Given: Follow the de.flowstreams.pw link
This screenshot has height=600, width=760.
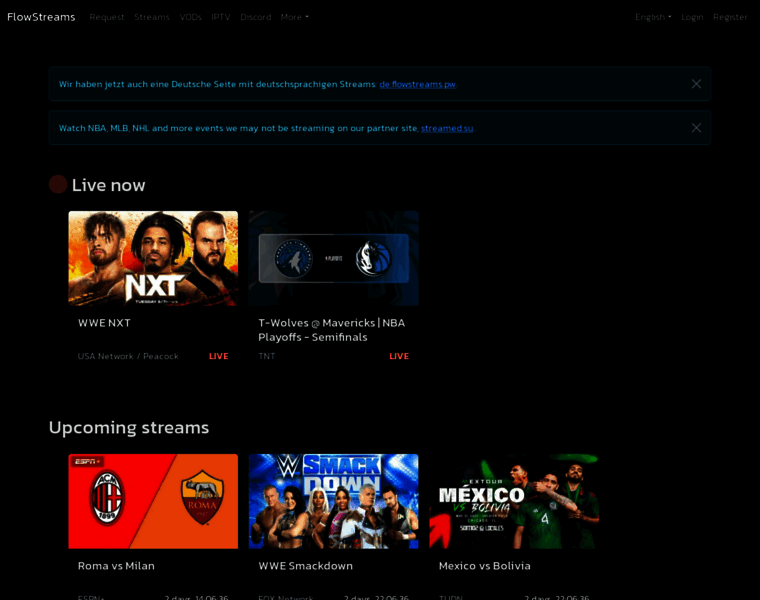Looking at the screenshot, I should coord(417,84).
